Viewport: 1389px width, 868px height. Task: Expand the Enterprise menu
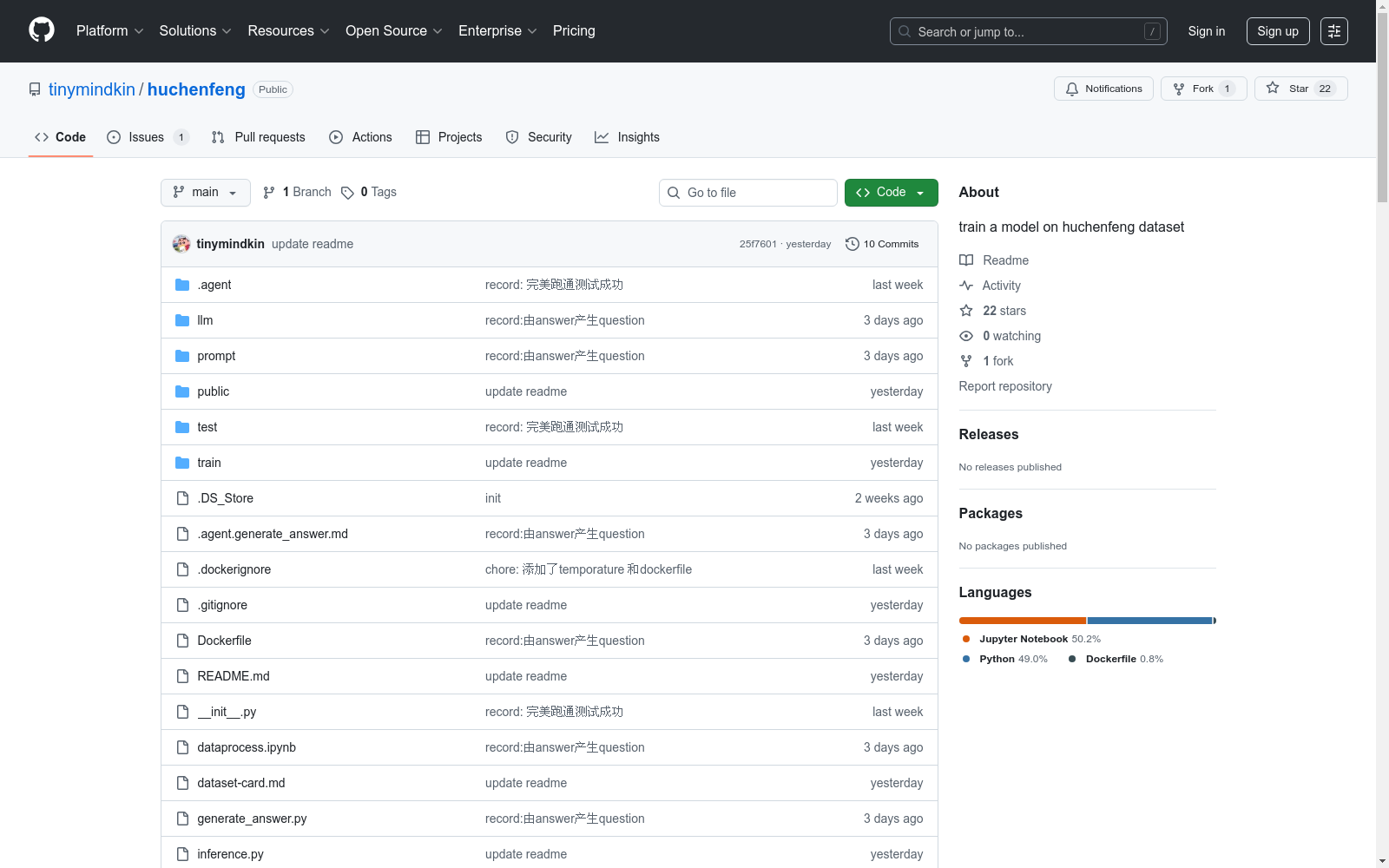click(x=497, y=31)
